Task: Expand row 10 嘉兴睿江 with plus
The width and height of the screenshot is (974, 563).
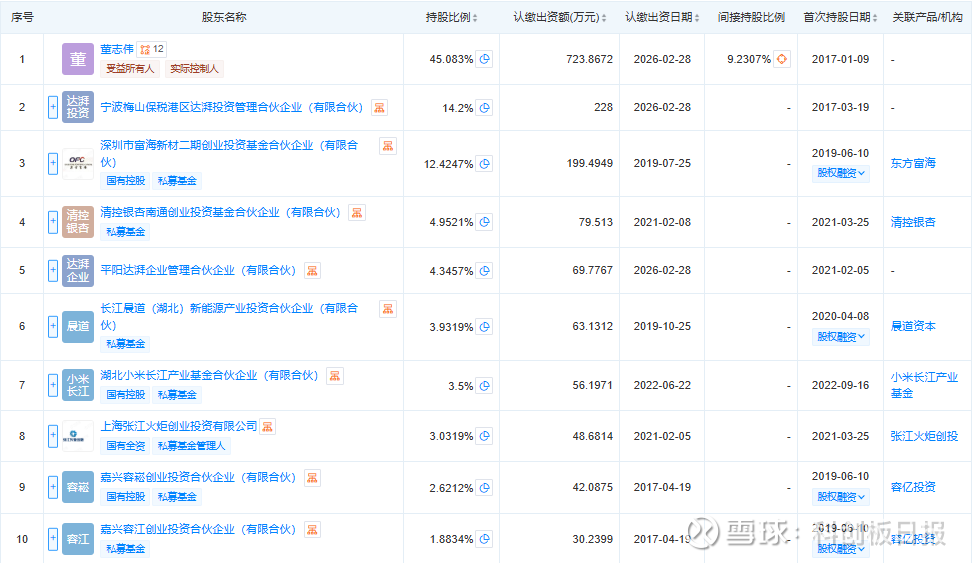Action: pyautogui.click(x=53, y=539)
